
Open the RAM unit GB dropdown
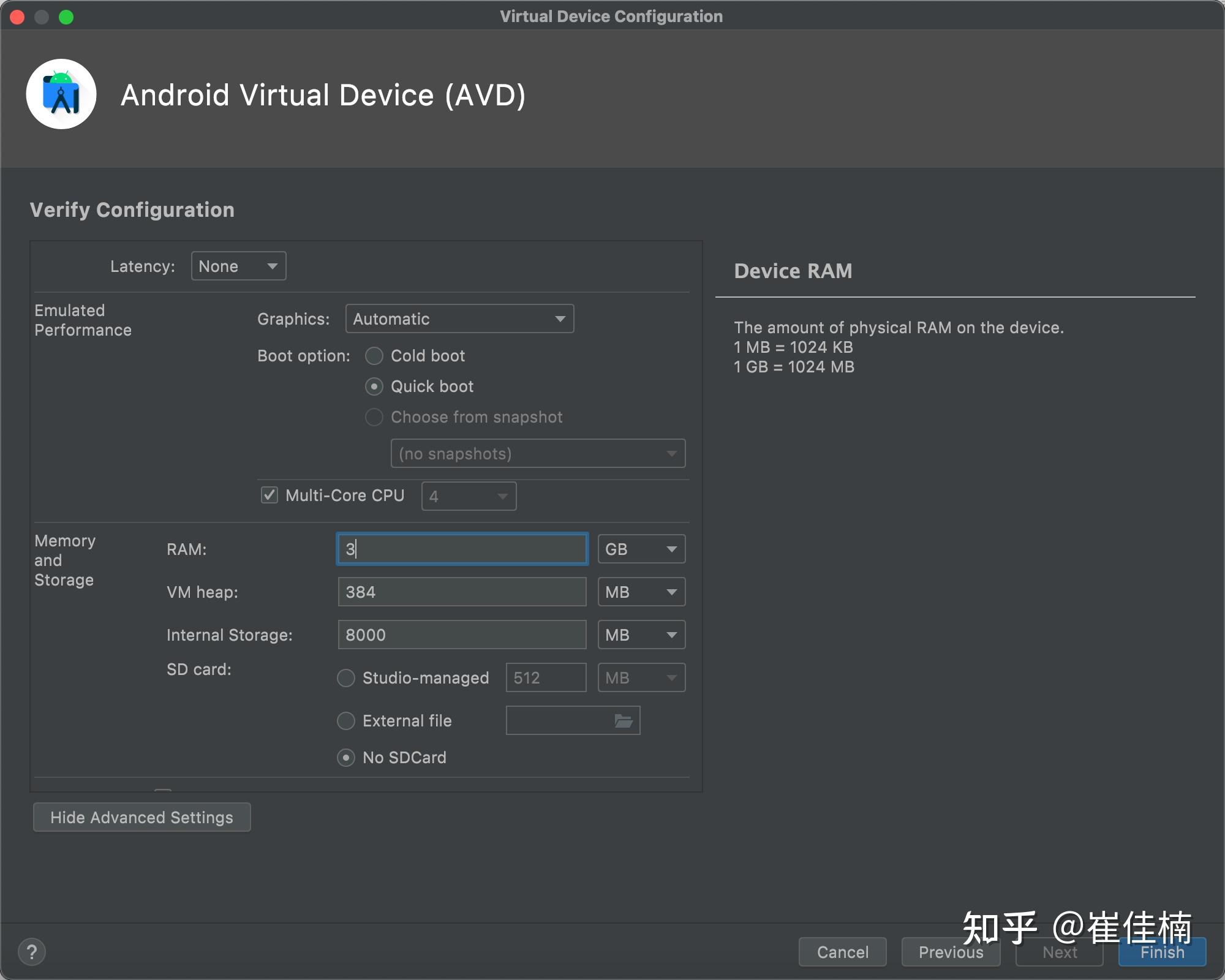[x=641, y=549]
